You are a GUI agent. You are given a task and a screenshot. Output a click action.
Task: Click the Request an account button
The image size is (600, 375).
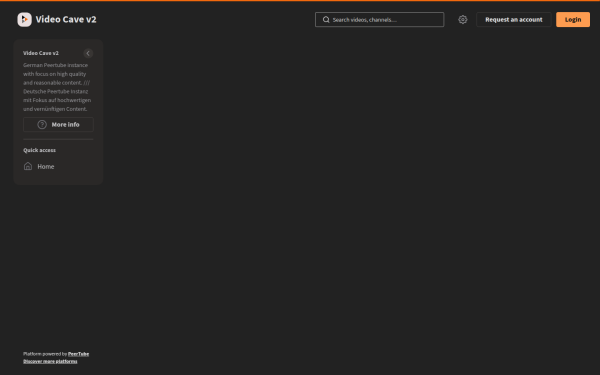coord(514,20)
